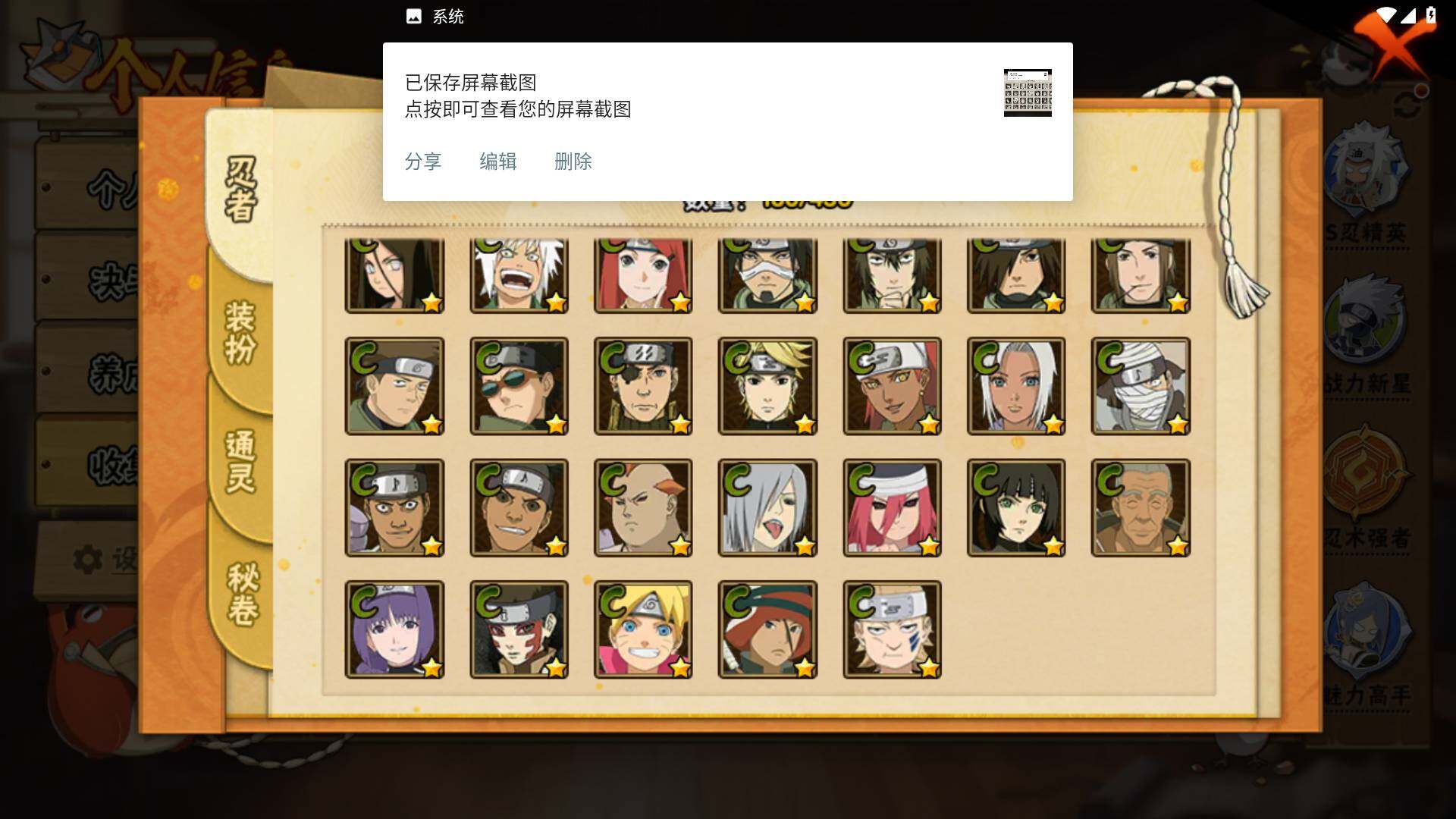Switch to the 秘卷 side tab
Viewport: 1456px width, 819px height.
[x=243, y=594]
